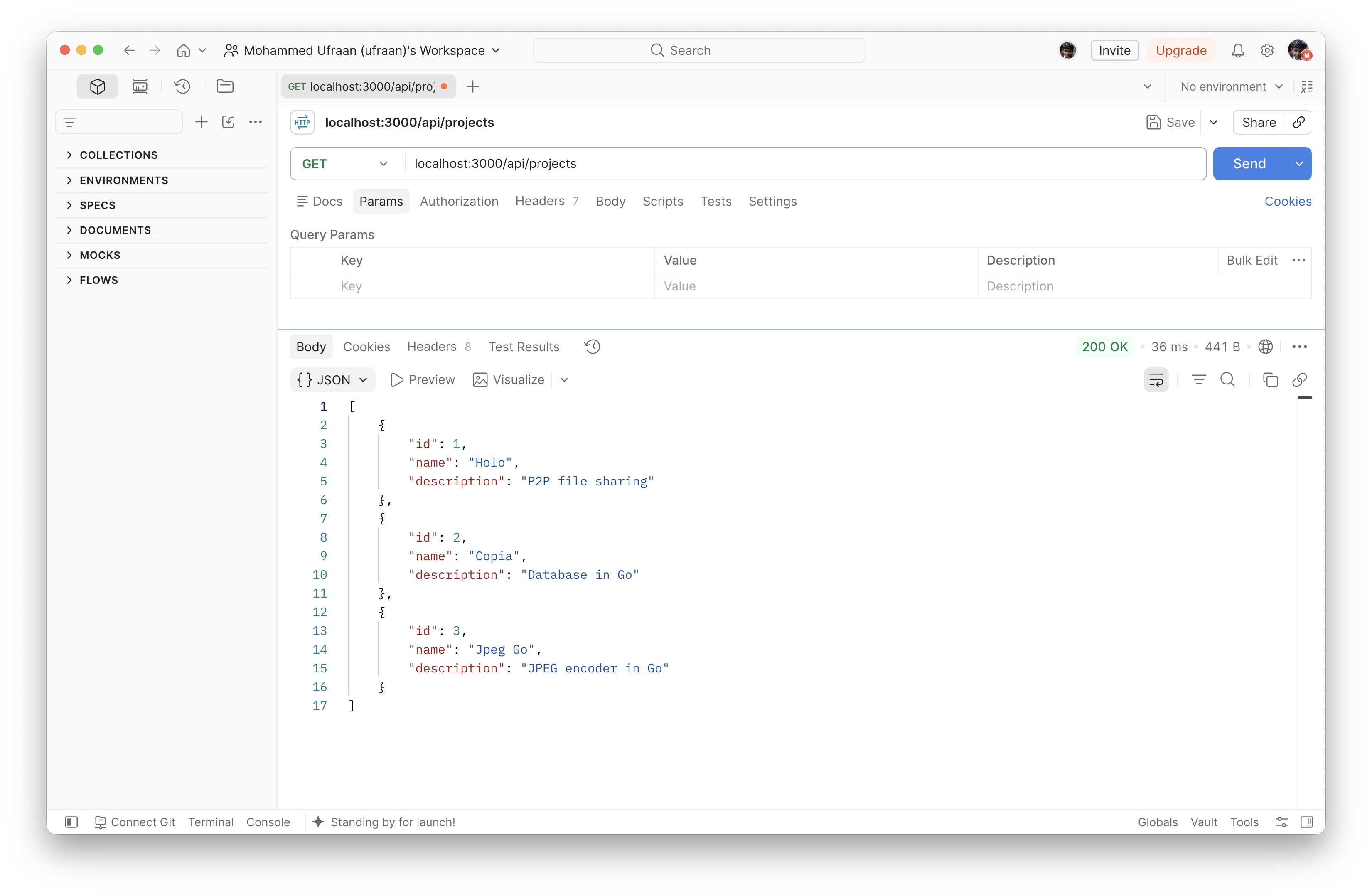The image size is (1372, 896).
Task: Click response history clock icon
Action: coord(592,347)
